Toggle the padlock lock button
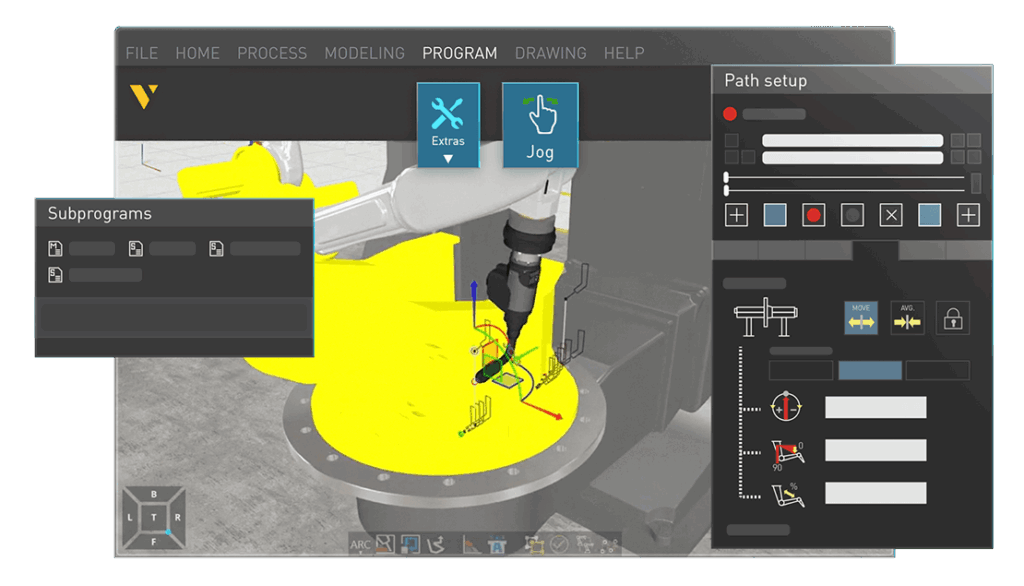 coord(953,318)
